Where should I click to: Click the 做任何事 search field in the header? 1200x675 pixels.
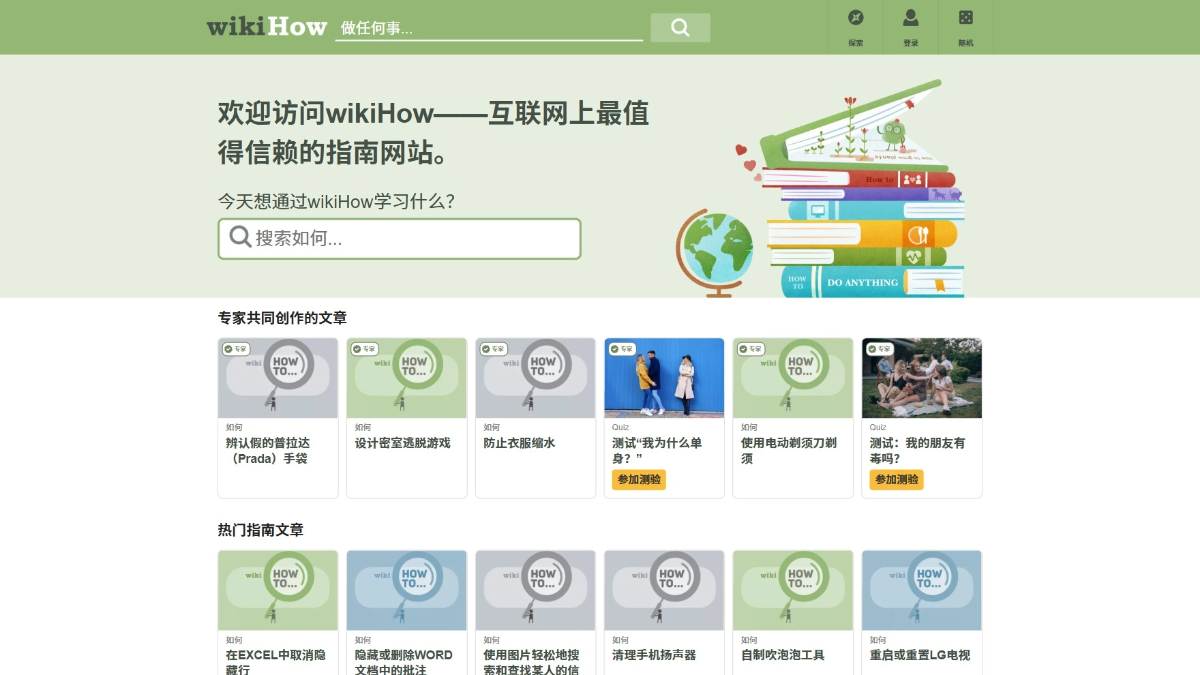coord(488,26)
